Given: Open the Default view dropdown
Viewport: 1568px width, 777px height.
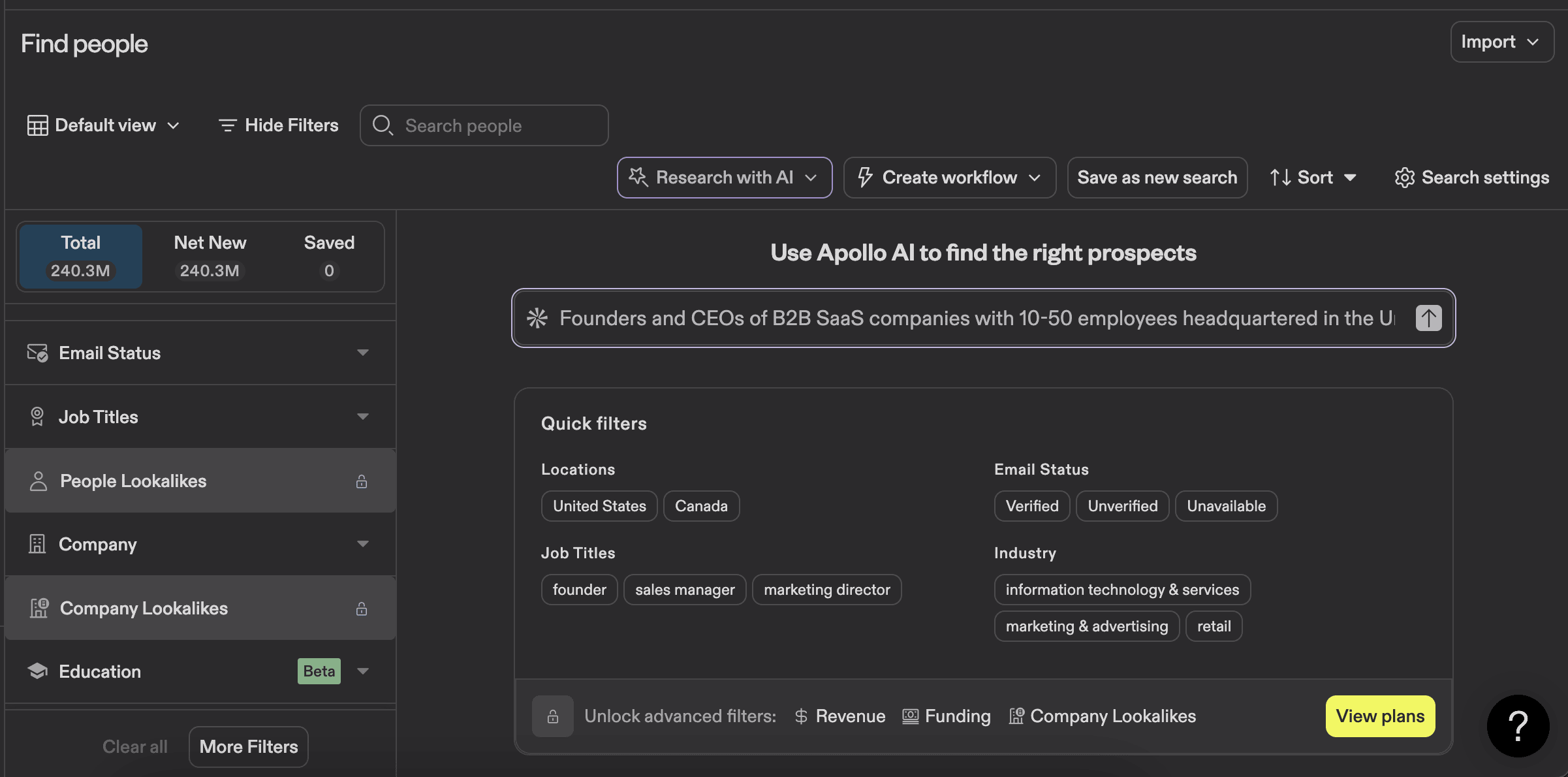Looking at the screenshot, I should pos(103,125).
